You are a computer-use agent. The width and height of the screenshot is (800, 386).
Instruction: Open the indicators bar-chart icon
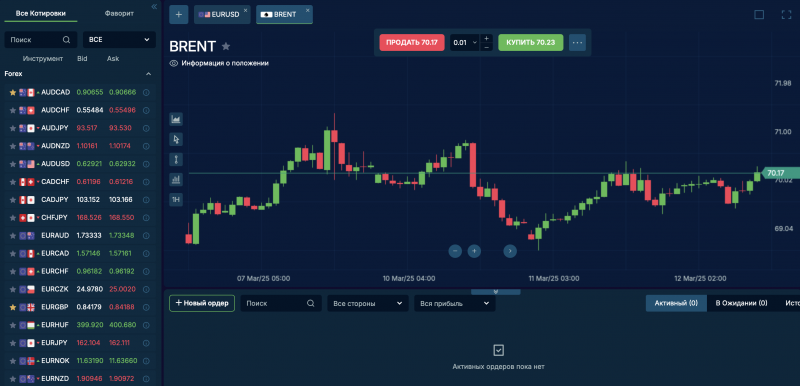coord(176,179)
